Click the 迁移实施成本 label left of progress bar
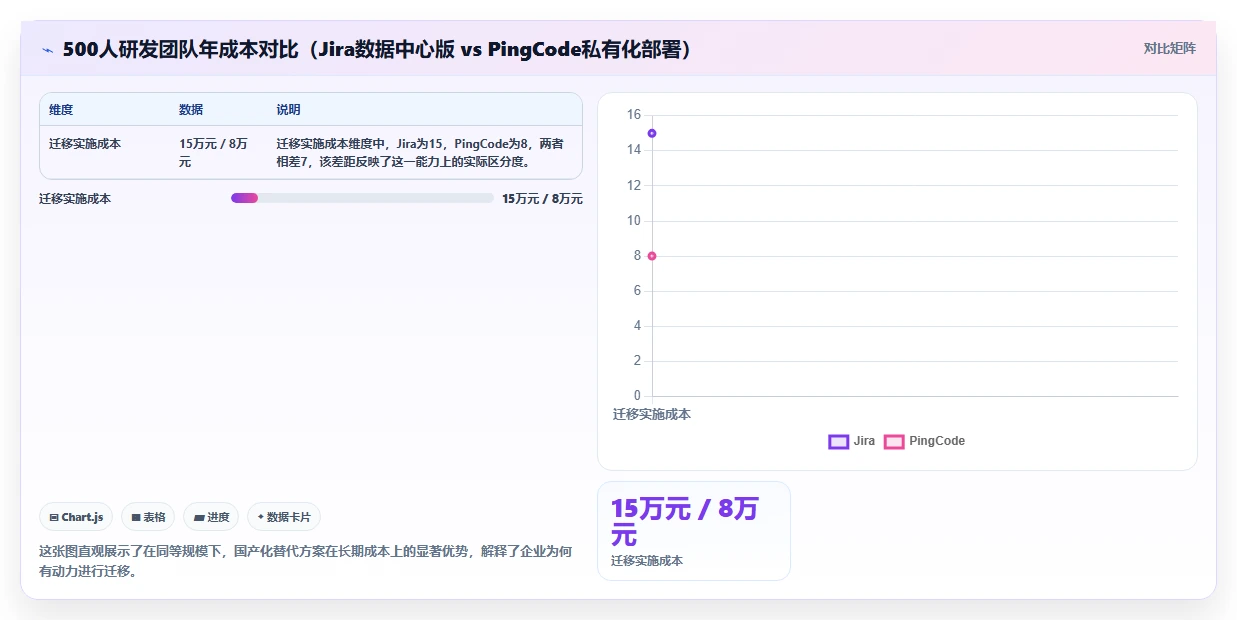Viewport: 1237px width, 620px height. [x=75, y=199]
